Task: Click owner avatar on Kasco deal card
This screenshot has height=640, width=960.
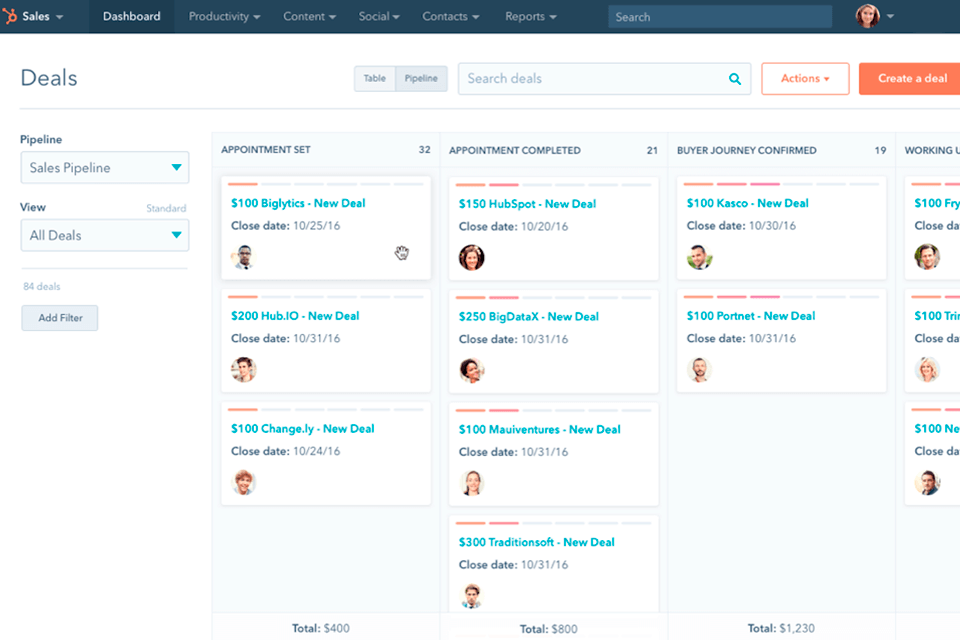Action: pyautogui.click(x=699, y=257)
